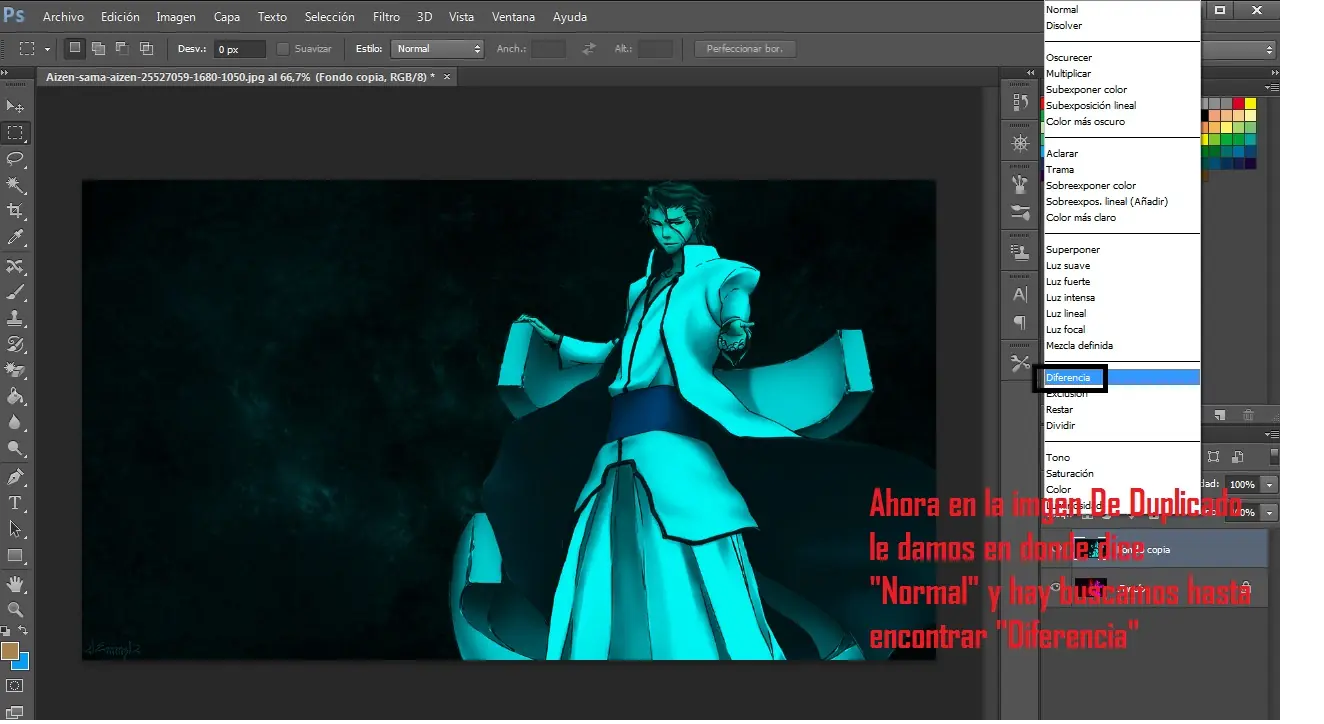
Task: Click swap width and height arrows
Action: click(x=589, y=48)
